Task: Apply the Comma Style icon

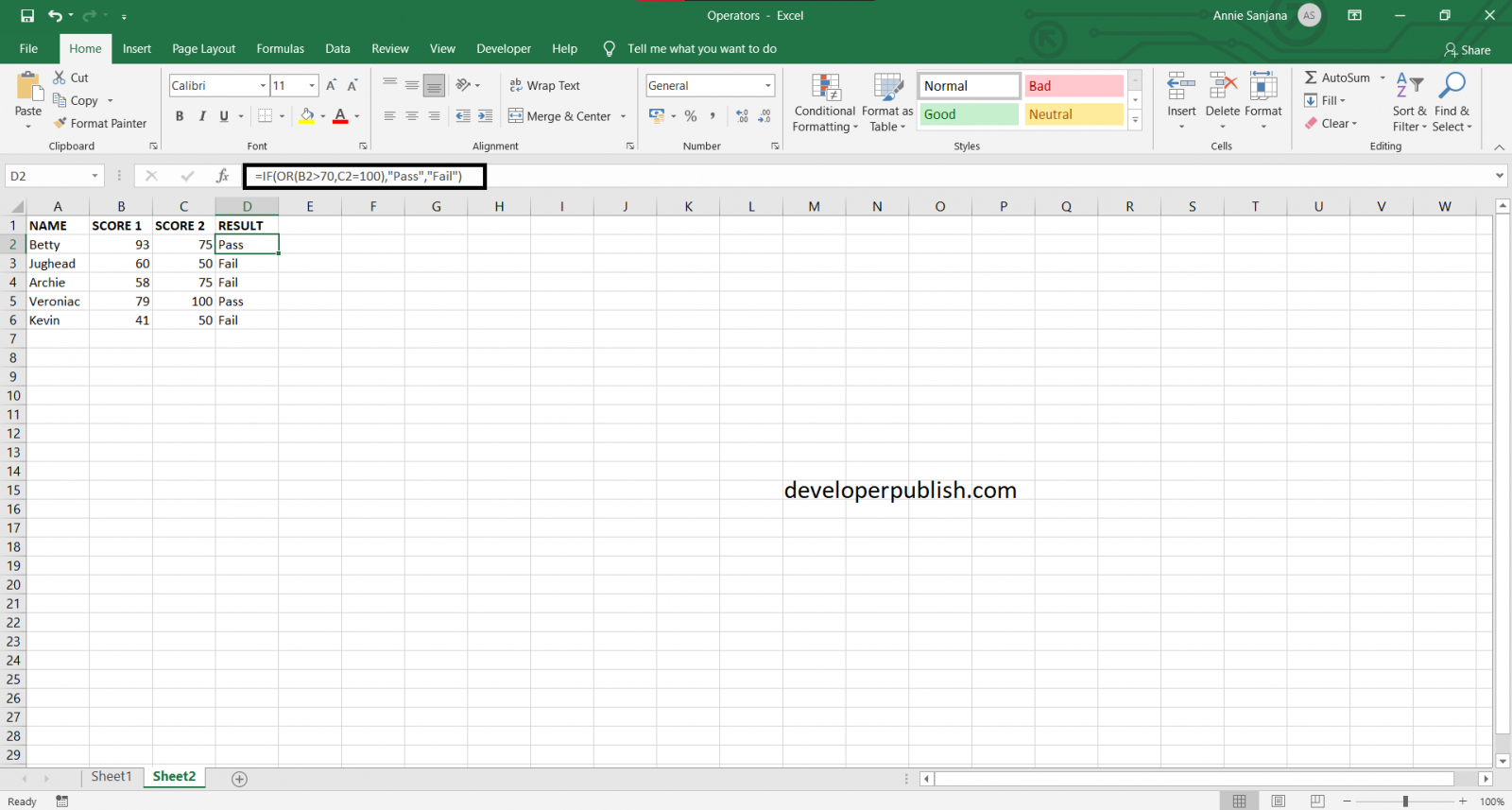Action: click(x=713, y=116)
